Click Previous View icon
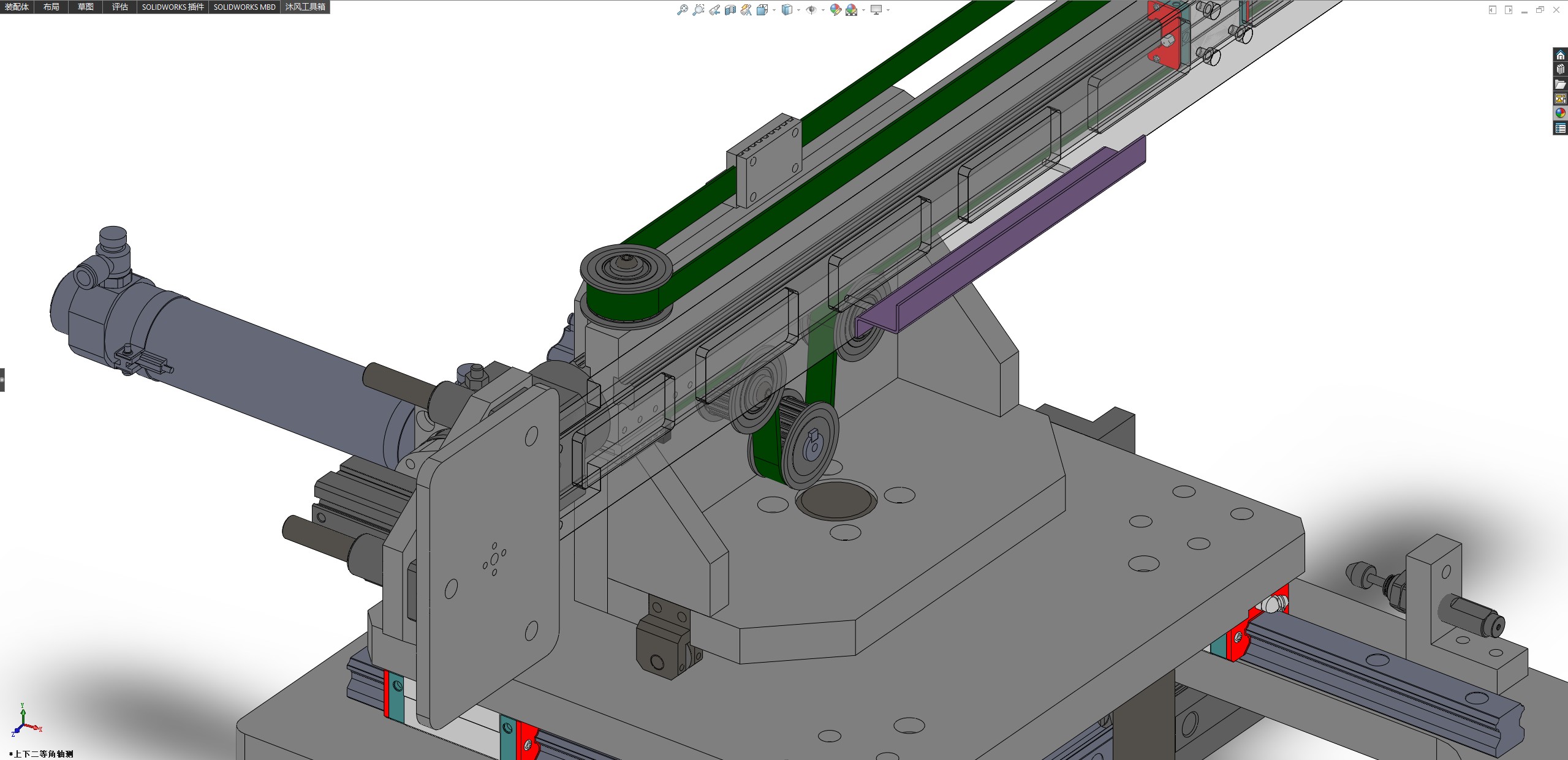The width and height of the screenshot is (1568, 760). (714, 10)
